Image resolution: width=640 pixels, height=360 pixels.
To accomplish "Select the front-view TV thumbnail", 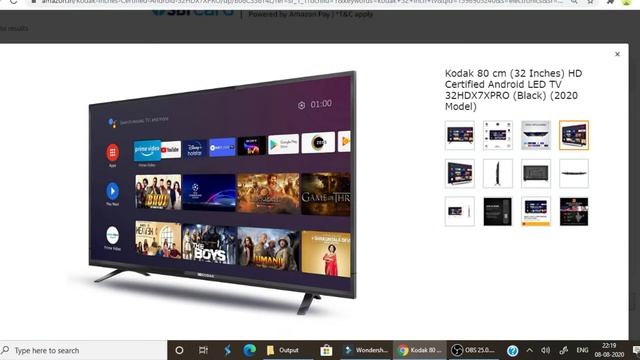I will point(460,135).
